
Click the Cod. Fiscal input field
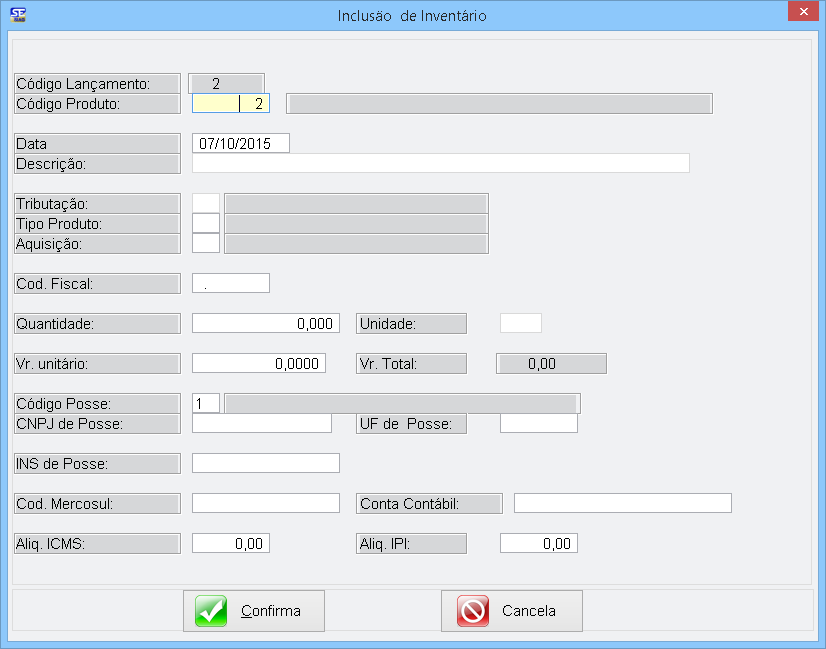tap(230, 283)
